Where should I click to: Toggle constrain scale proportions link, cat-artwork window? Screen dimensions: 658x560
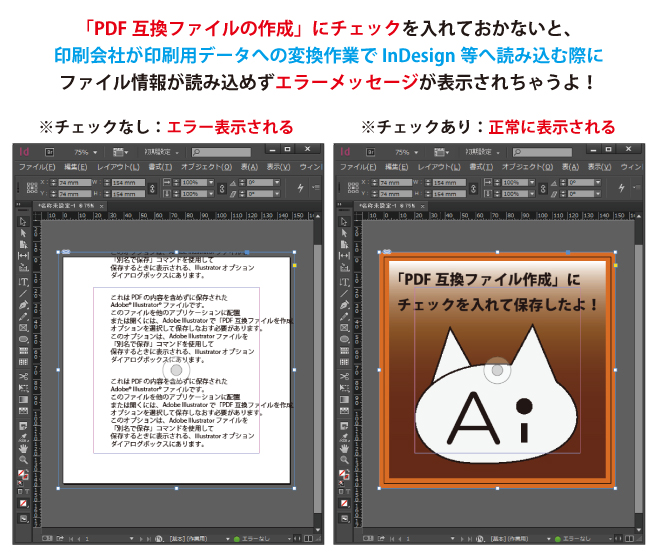click(x=543, y=188)
